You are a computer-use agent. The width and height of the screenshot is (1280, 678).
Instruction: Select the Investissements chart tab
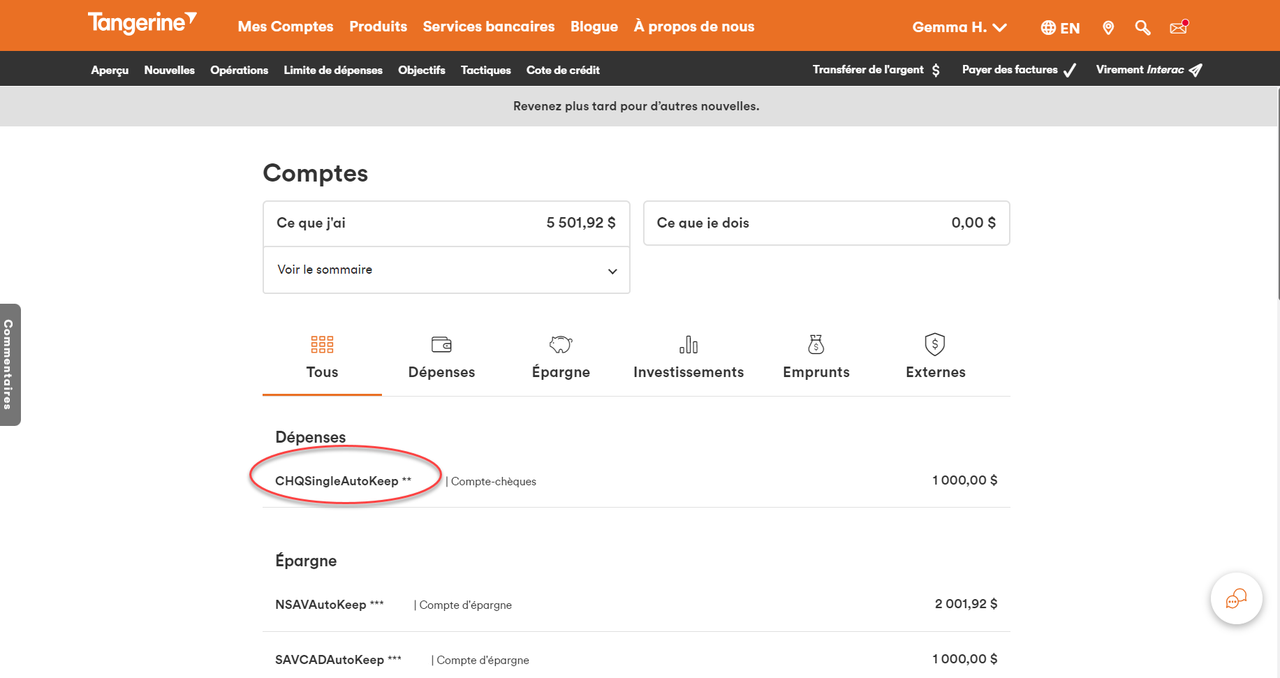[688, 357]
